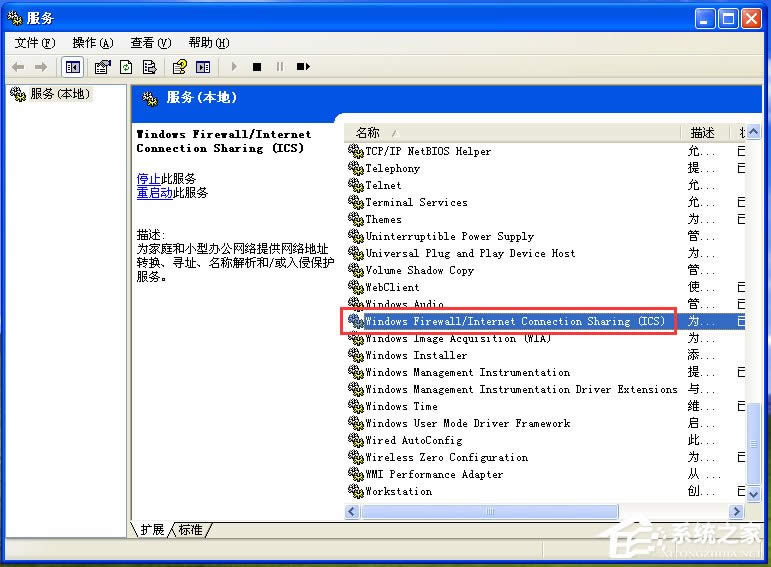The height and width of the screenshot is (567, 771).
Task: Click the 停止 link to stop the service
Action: 148,179
